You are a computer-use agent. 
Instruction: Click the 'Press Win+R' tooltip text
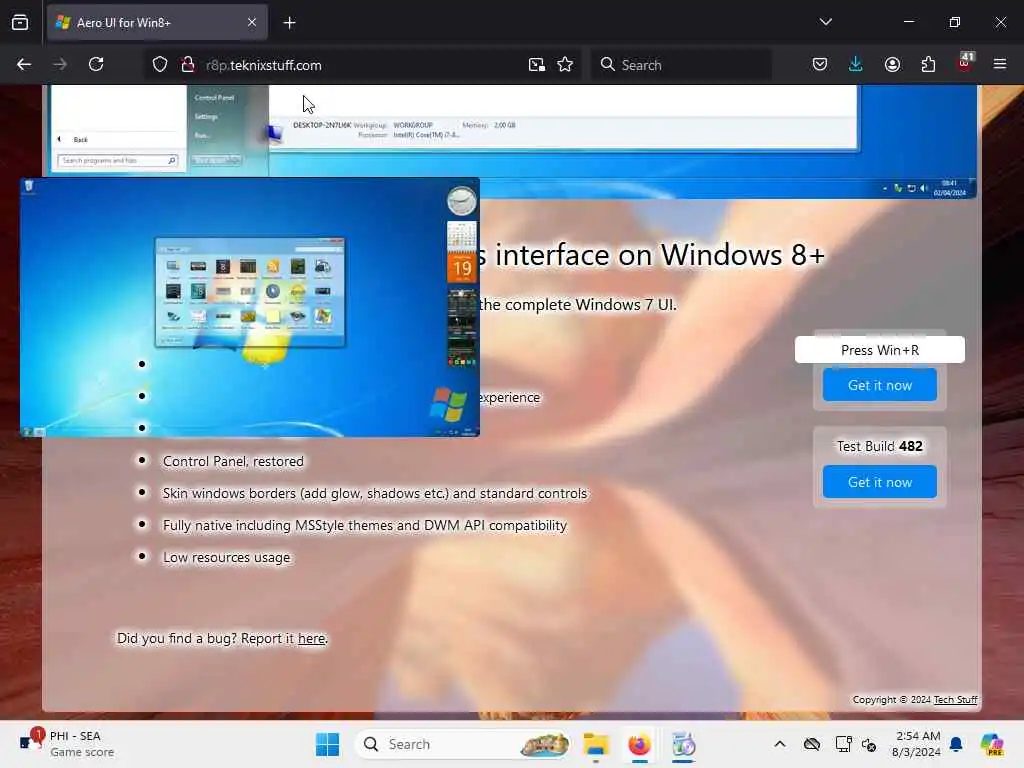880,350
